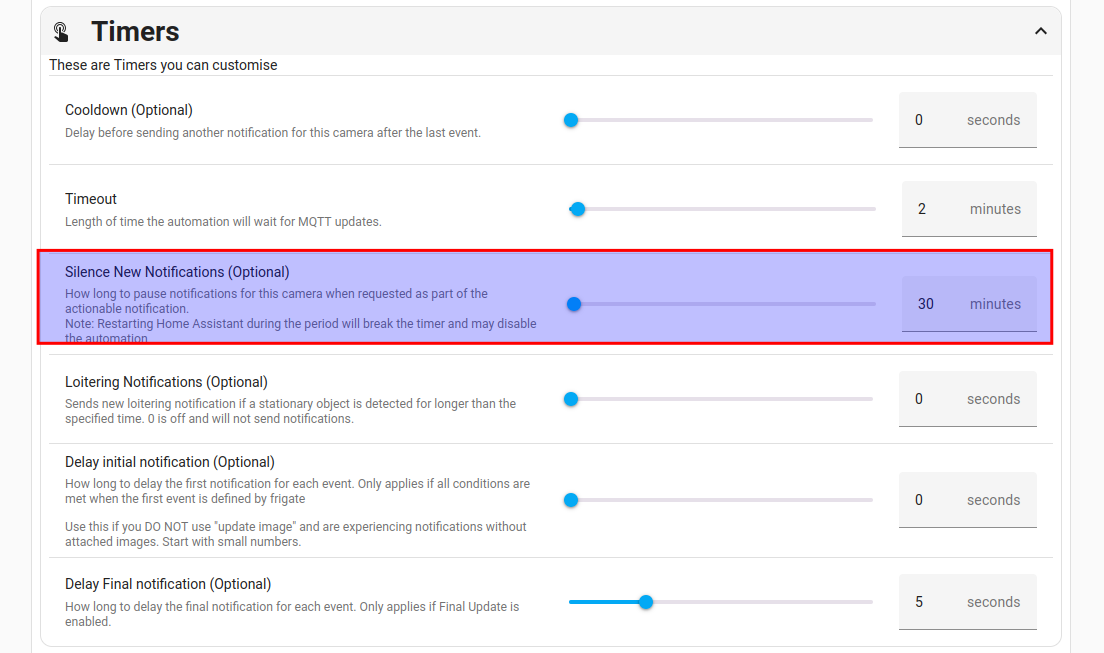Click the Delay Final notification slider handle

646,602
